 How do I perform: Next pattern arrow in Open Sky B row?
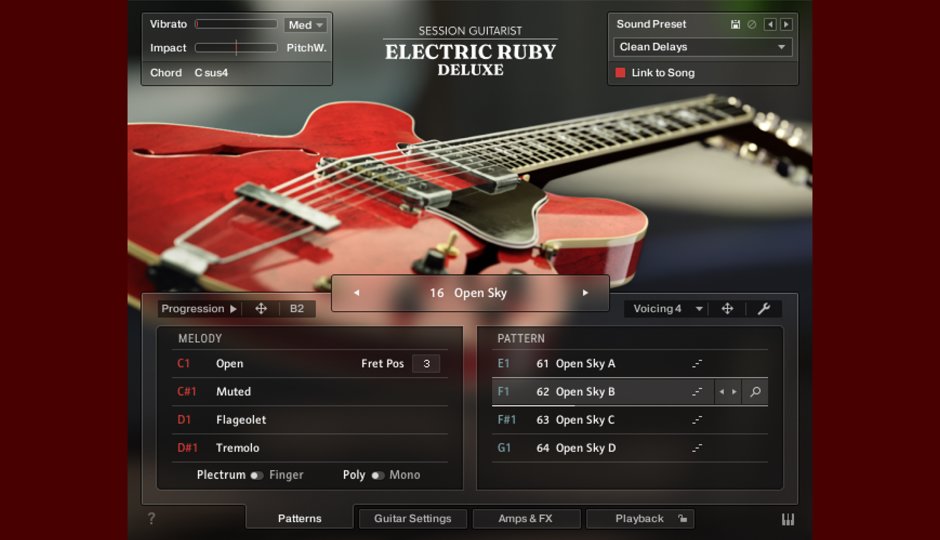[734, 392]
